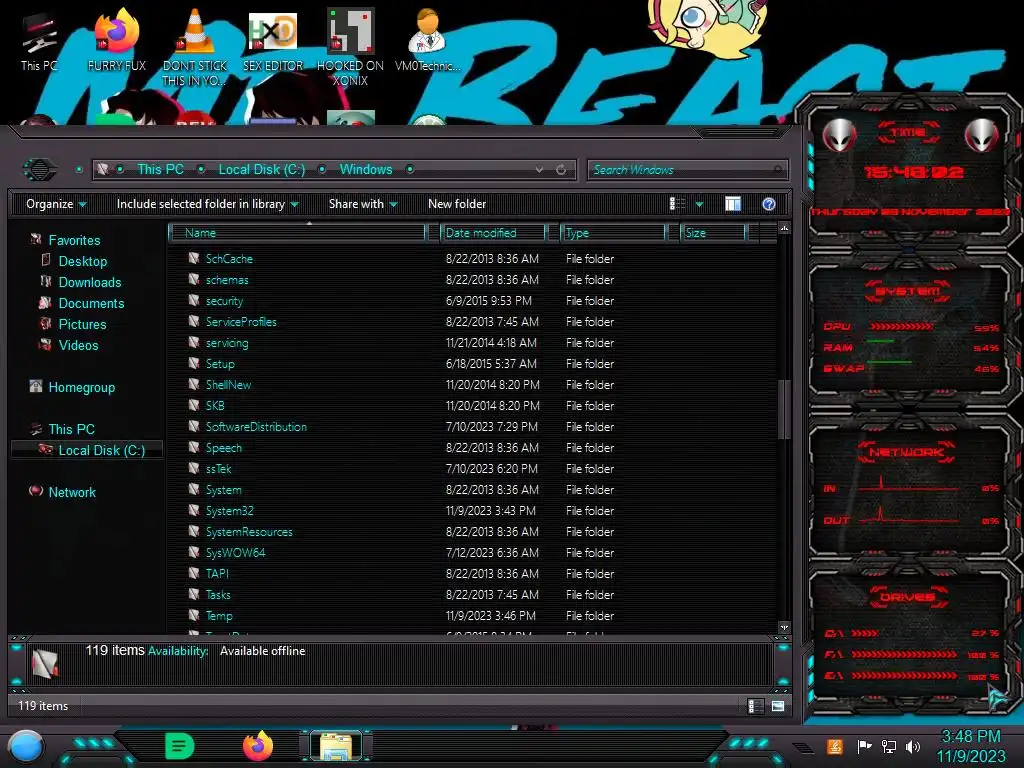
Task: Sort by the Name column header
Action: [297, 232]
